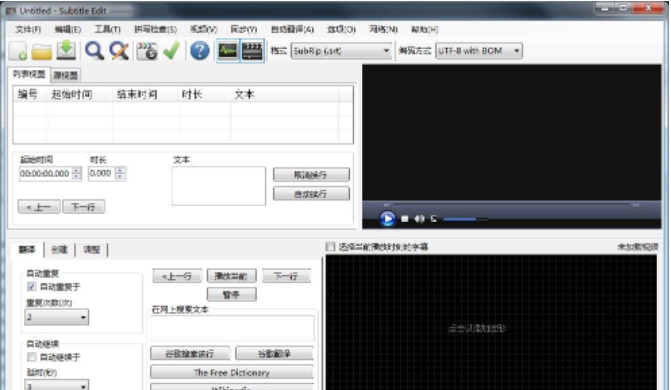Click the 播放当前 button
The width and height of the screenshot is (671, 390).
[x=232, y=276]
